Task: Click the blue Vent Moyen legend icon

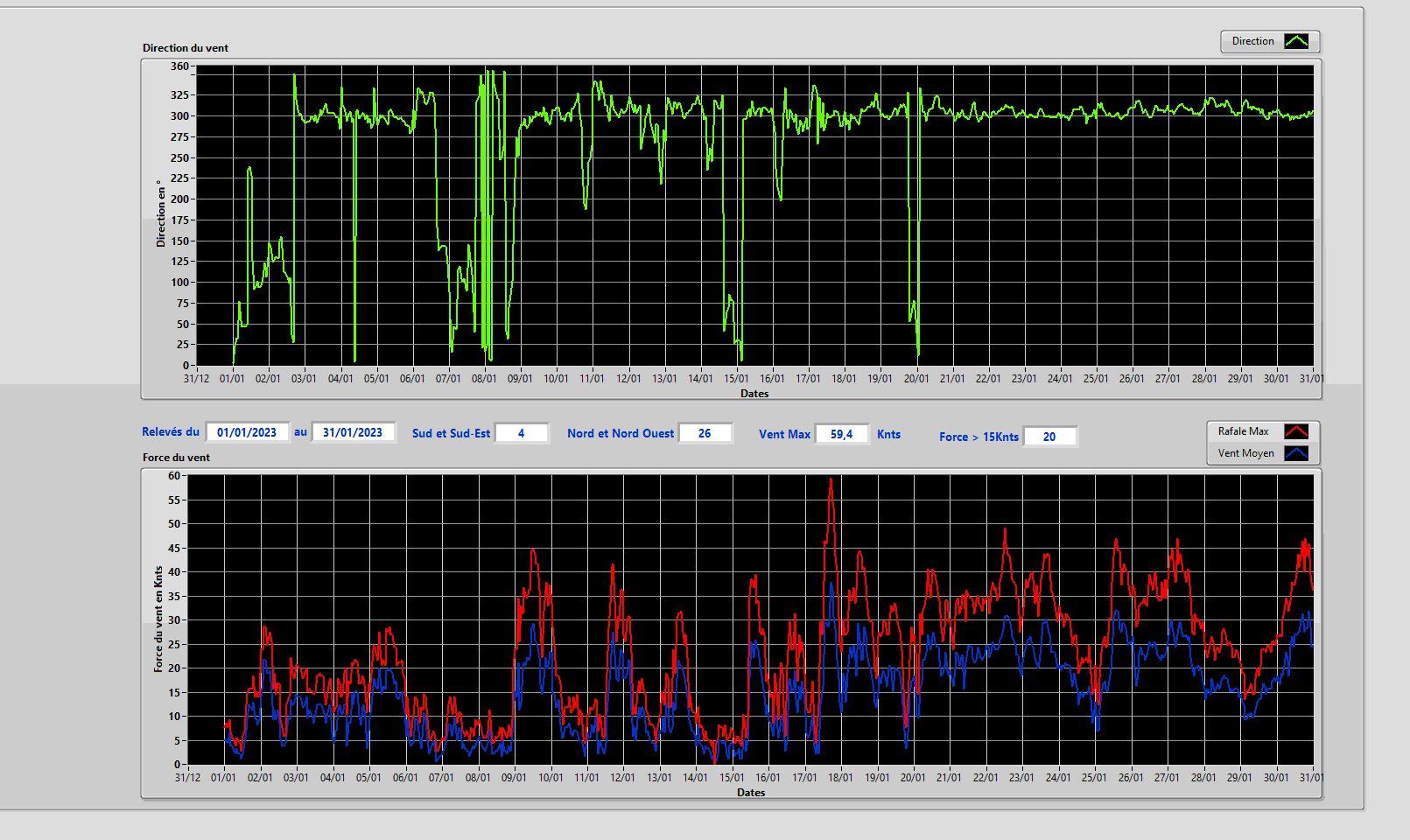Action: [1296, 453]
